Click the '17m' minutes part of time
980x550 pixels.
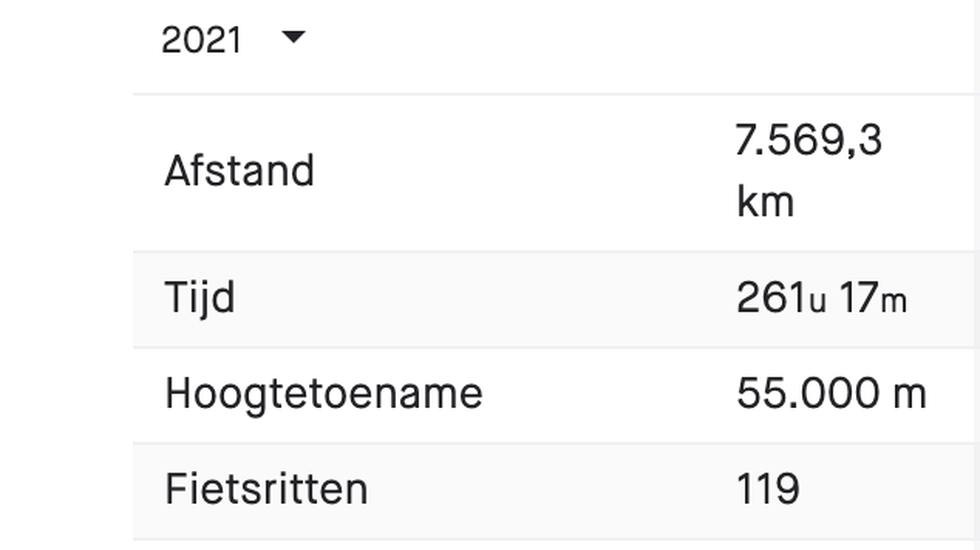pyautogui.click(x=872, y=298)
